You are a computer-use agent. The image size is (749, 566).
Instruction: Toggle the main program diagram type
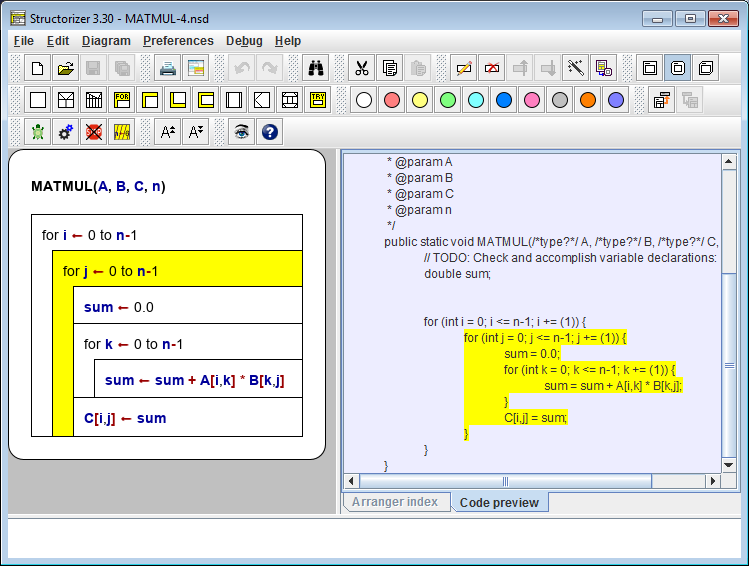(x=650, y=68)
